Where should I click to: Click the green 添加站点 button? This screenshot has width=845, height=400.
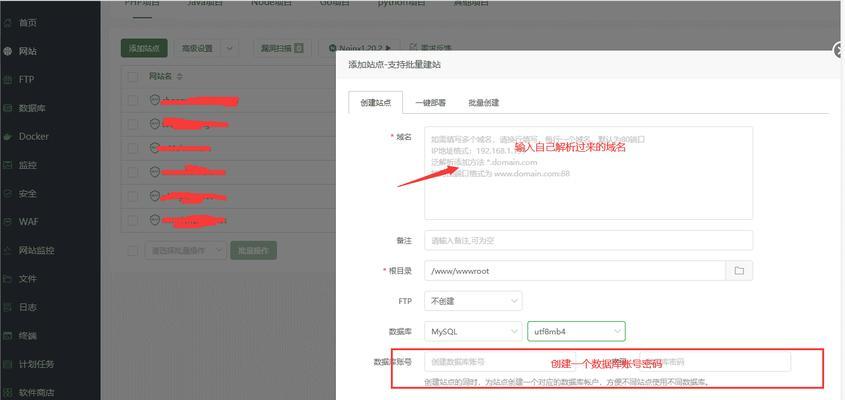tap(144, 48)
